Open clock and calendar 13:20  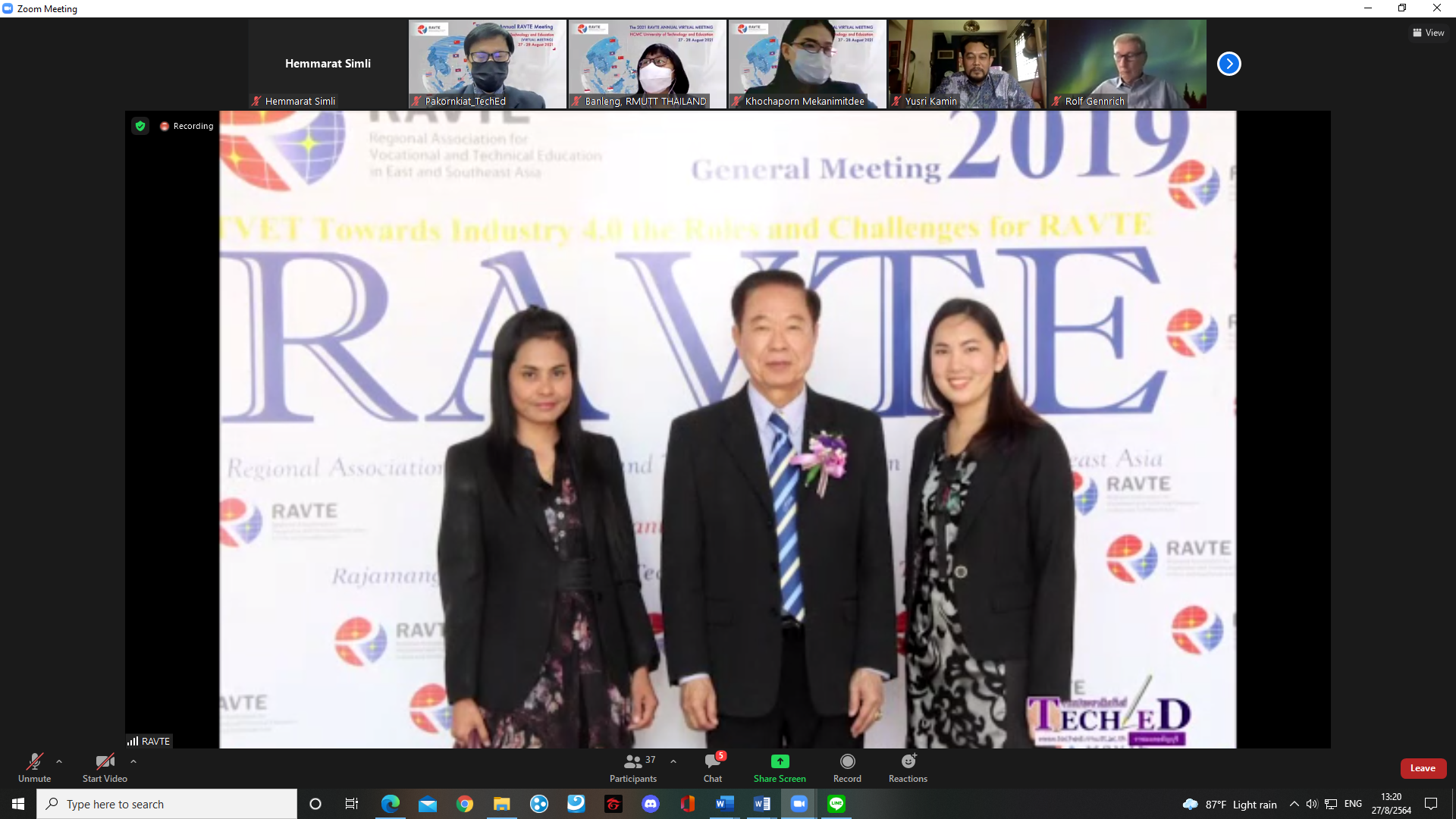[x=1391, y=804]
